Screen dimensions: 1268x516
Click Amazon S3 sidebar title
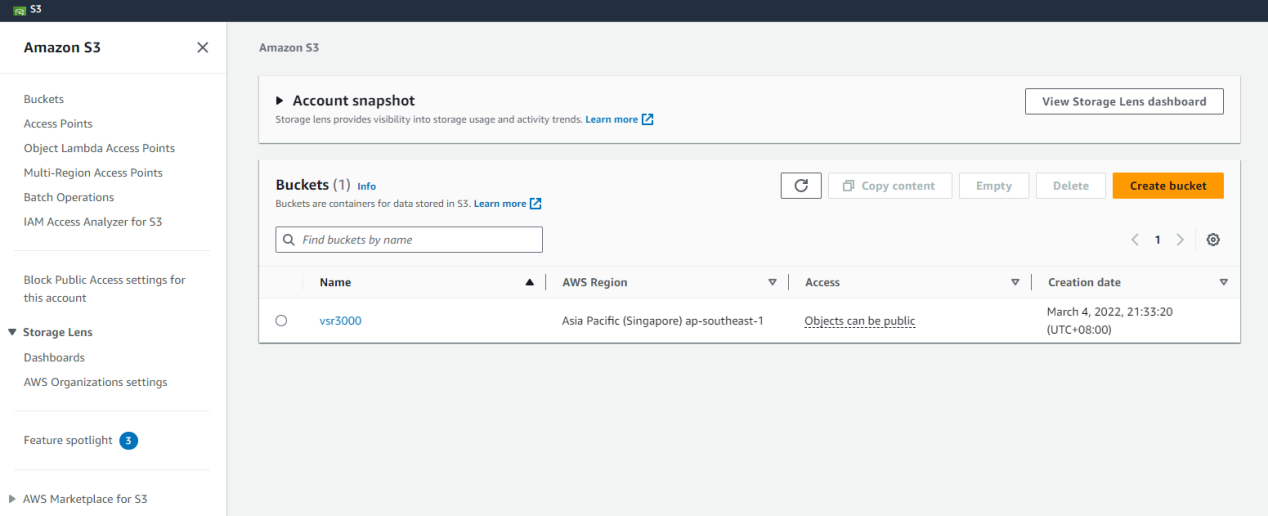pos(62,48)
